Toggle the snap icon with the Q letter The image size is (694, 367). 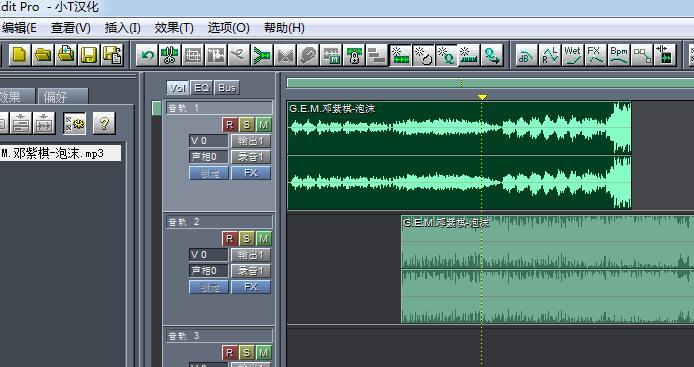pos(446,55)
